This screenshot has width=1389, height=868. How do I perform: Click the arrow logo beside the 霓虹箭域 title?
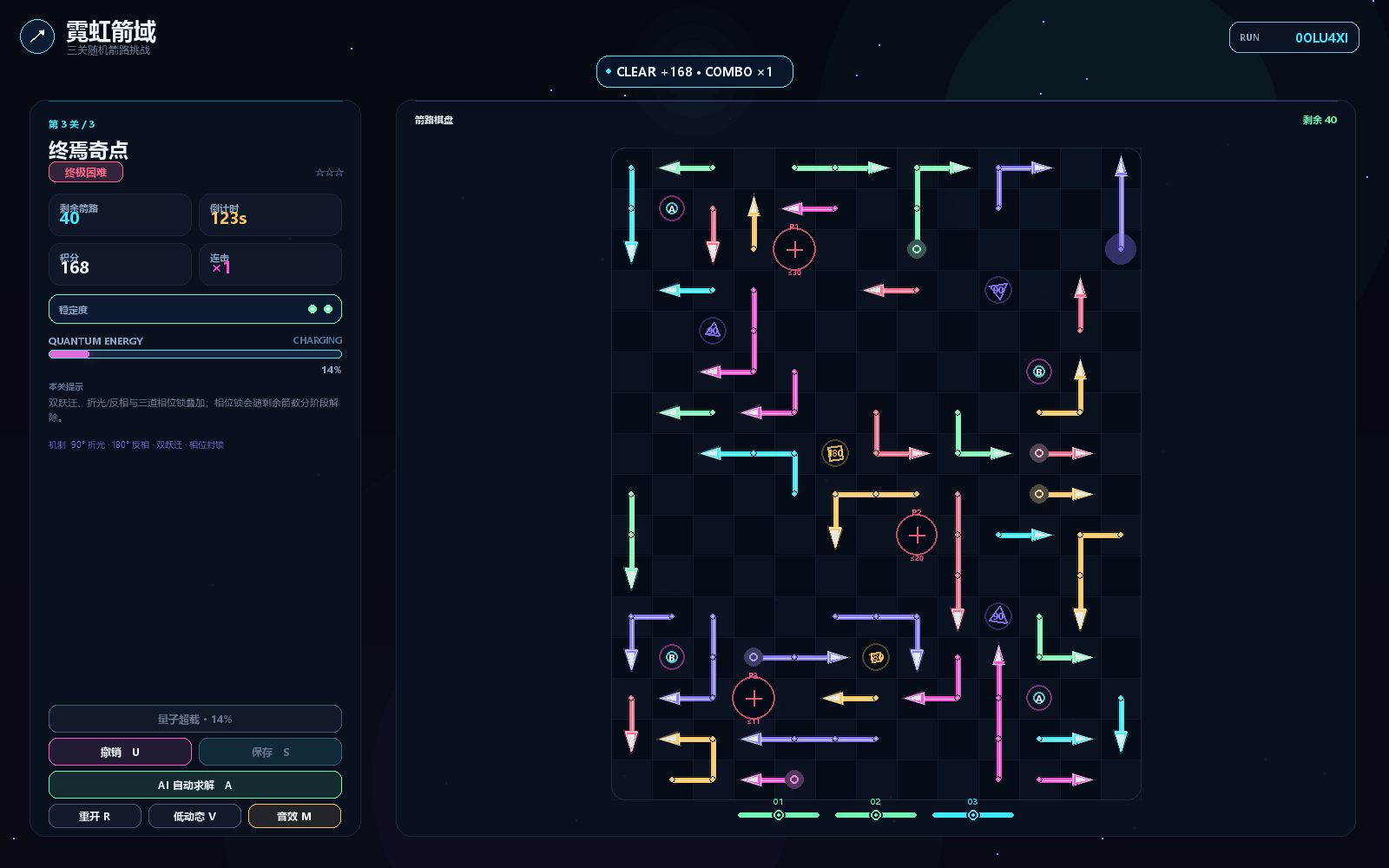click(37, 36)
